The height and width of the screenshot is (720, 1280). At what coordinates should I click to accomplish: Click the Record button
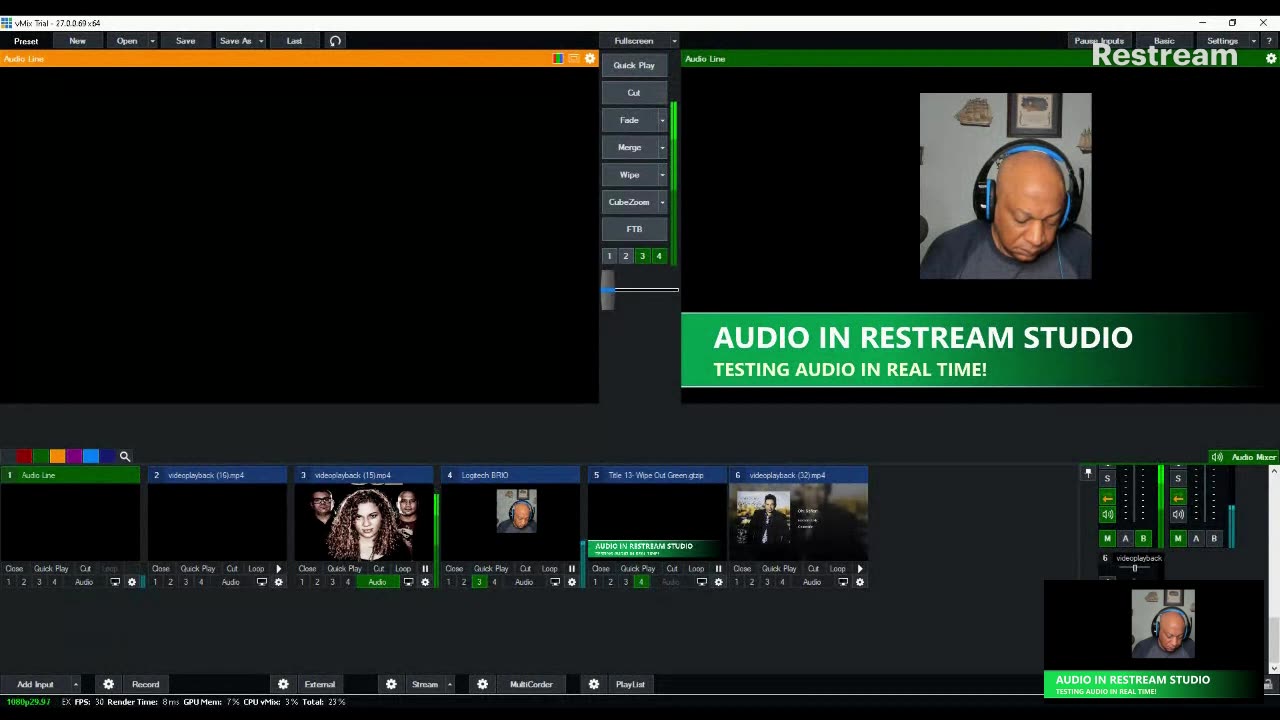point(145,684)
